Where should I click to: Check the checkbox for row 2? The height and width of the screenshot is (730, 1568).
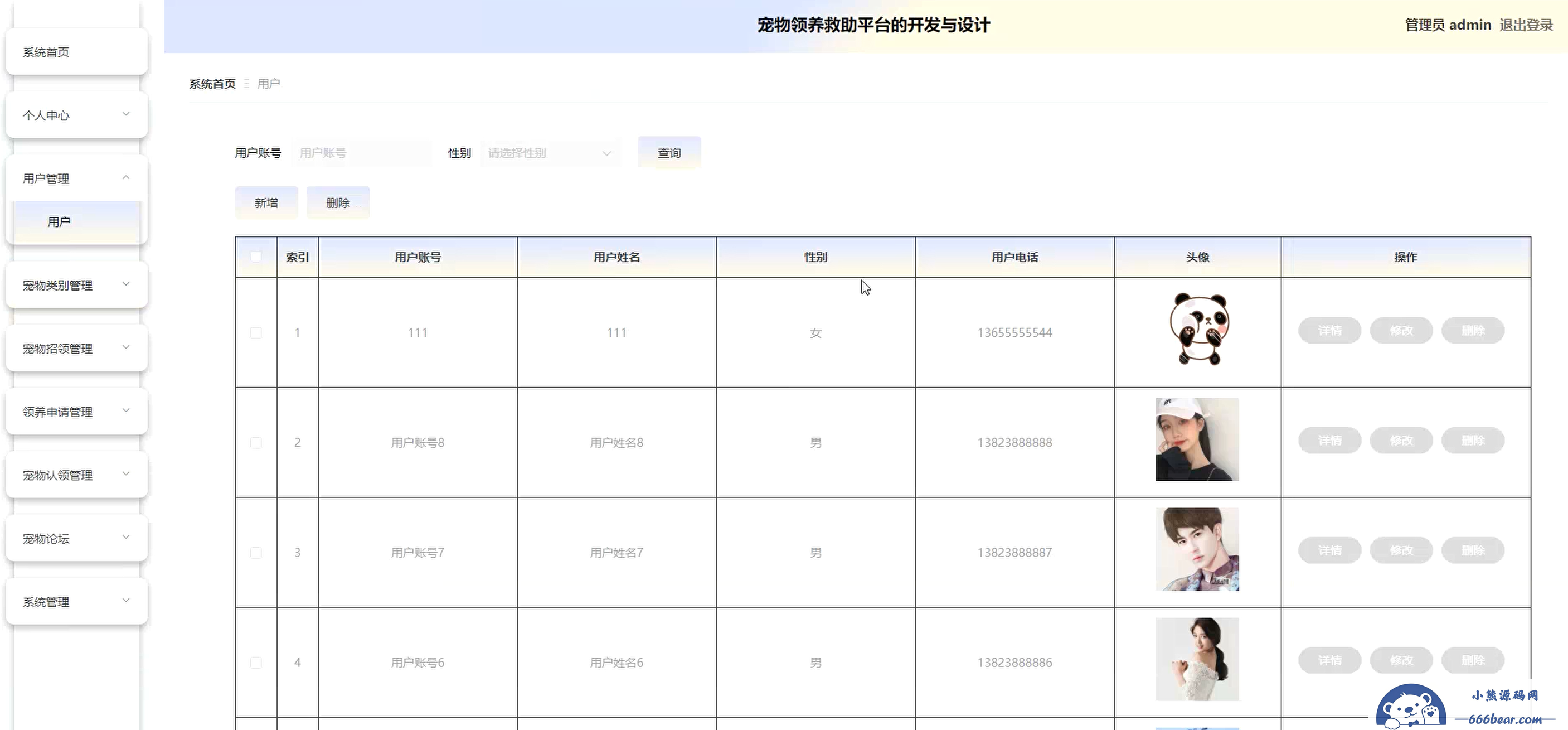[x=256, y=443]
